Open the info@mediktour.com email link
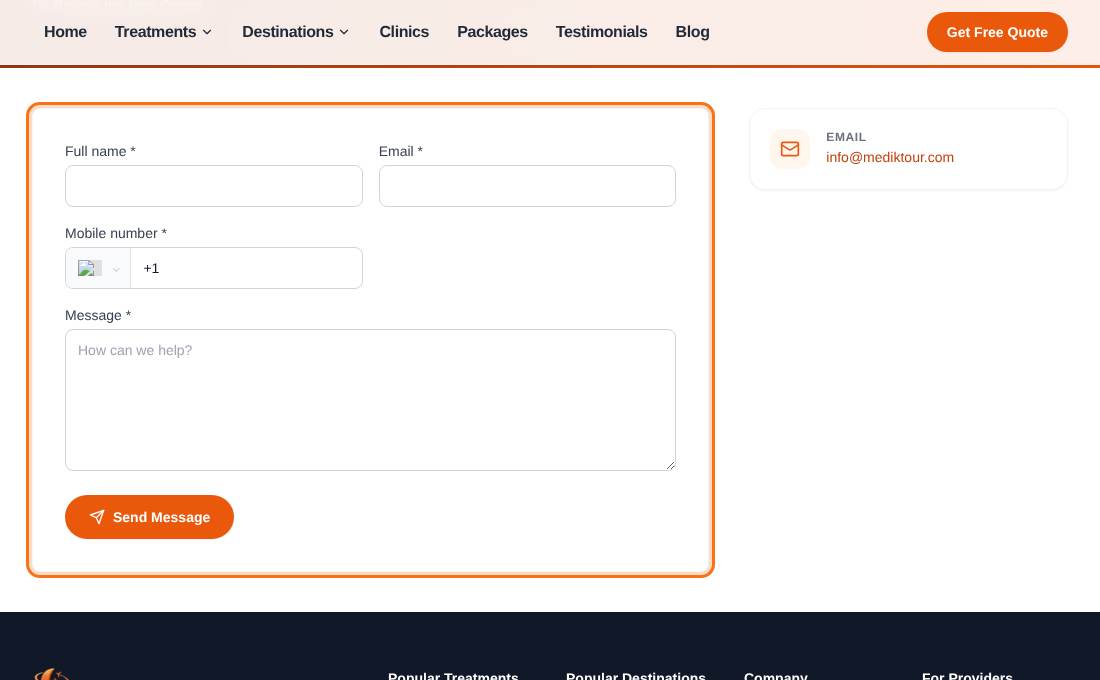Viewport: 1100px width, 680px height. (x=890, y=157)
